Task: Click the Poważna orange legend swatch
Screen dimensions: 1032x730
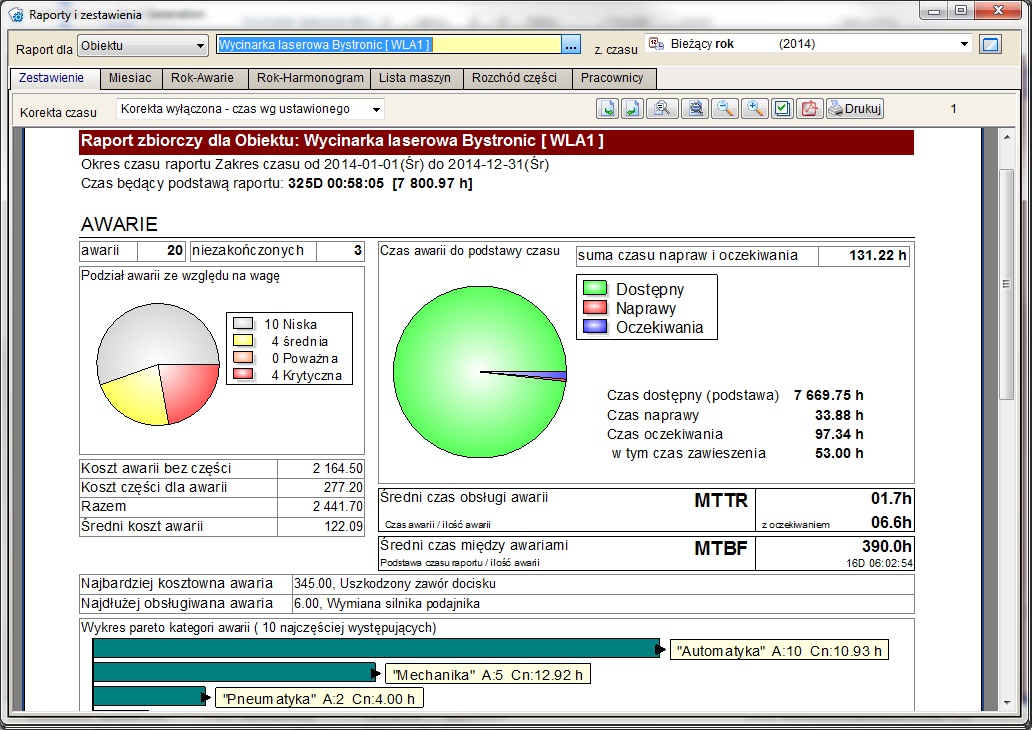Action: click(x=243, y=357)
